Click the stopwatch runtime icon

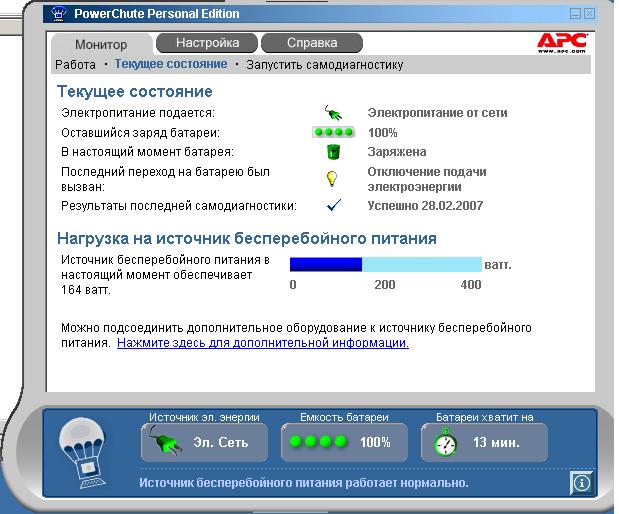point(446,443)
